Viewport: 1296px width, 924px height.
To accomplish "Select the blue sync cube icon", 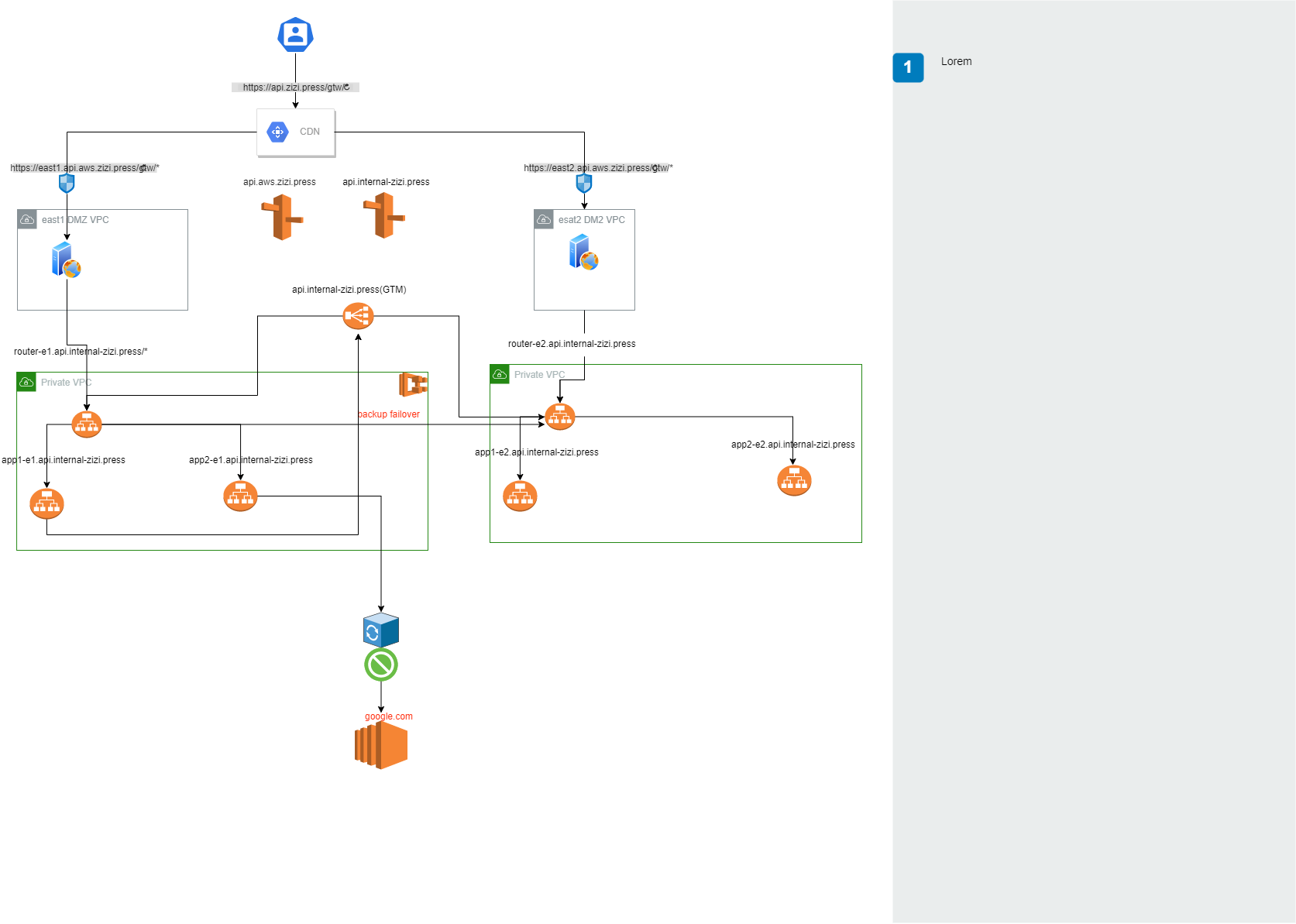I will [381, 630].
